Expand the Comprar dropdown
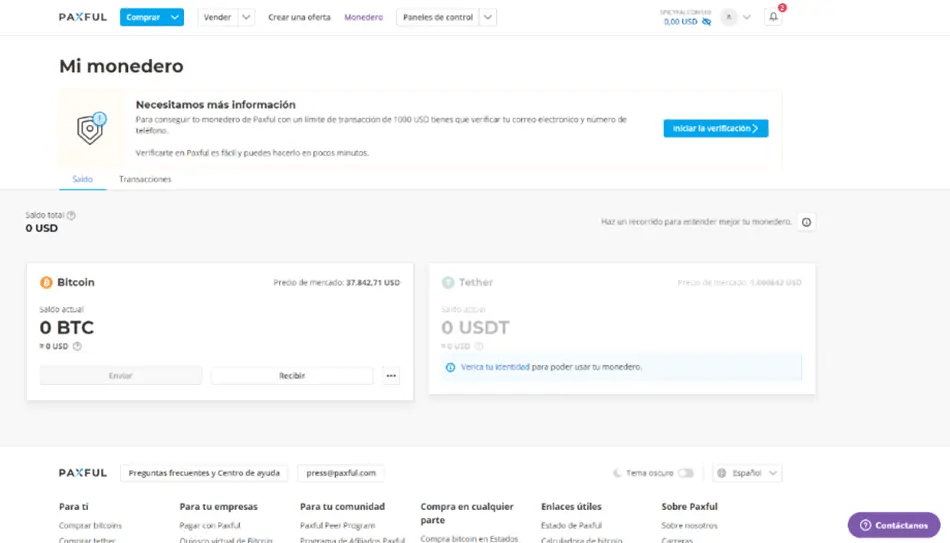This screenshot has height=543, width=950. click(x=176, y=17)
